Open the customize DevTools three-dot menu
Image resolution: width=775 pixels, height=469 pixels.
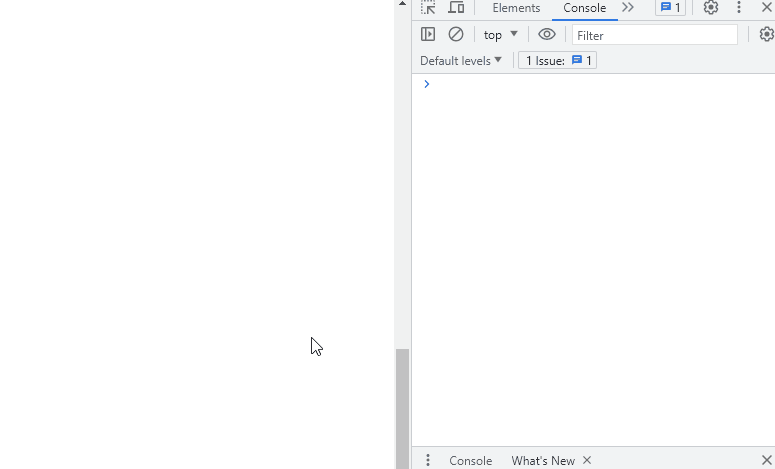pos(739,7)
